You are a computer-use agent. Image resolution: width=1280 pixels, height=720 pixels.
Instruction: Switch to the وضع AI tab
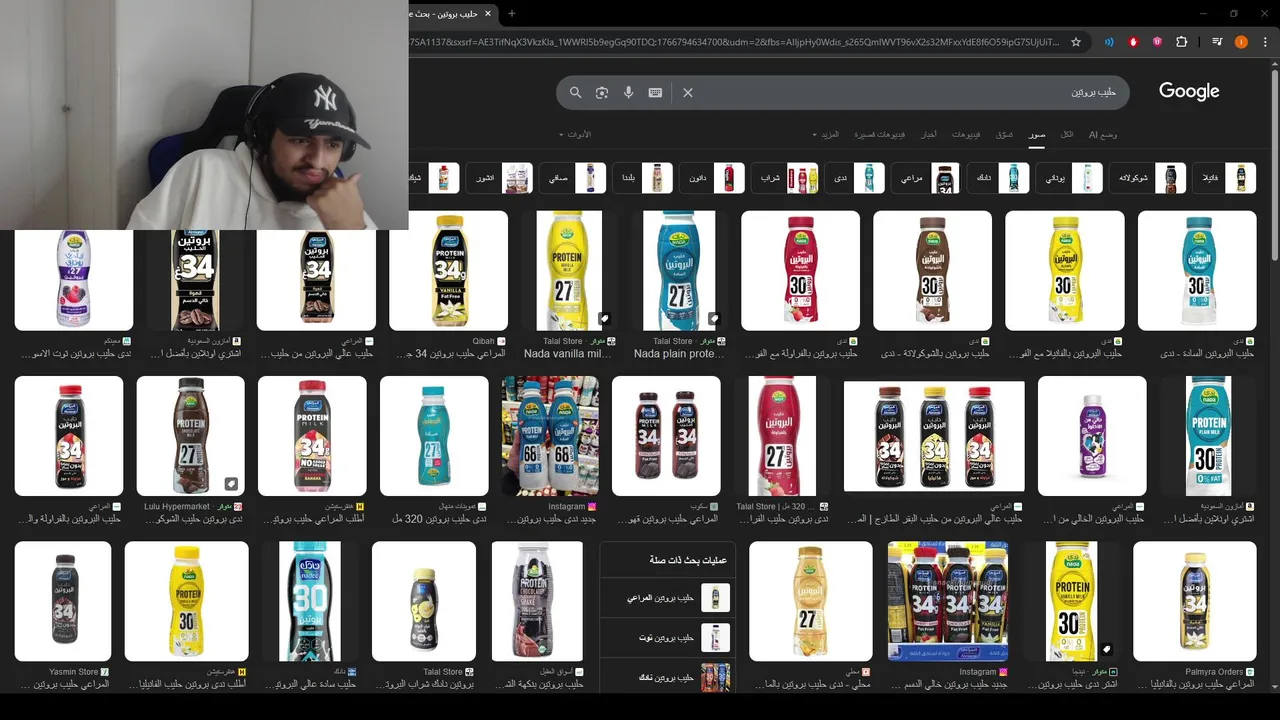click(1103, 134)
